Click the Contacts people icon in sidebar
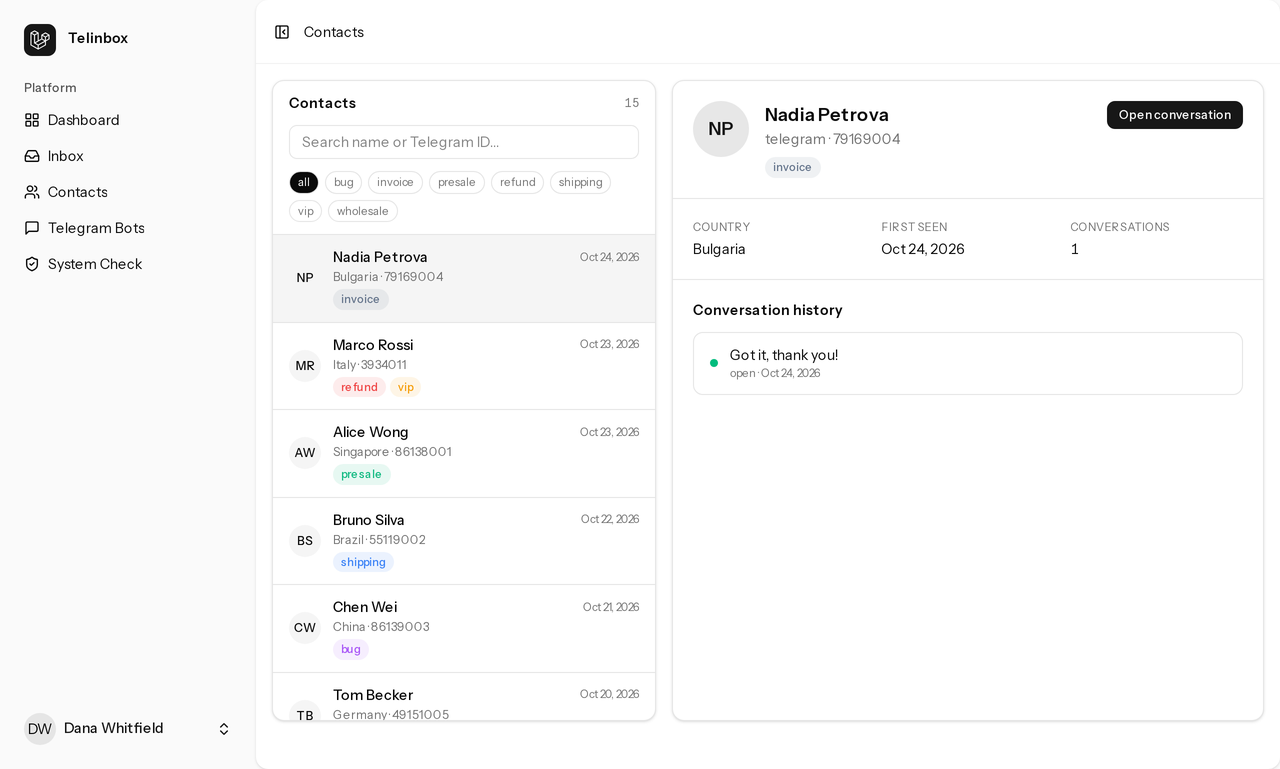The image size is (1280, 769). 32,192
